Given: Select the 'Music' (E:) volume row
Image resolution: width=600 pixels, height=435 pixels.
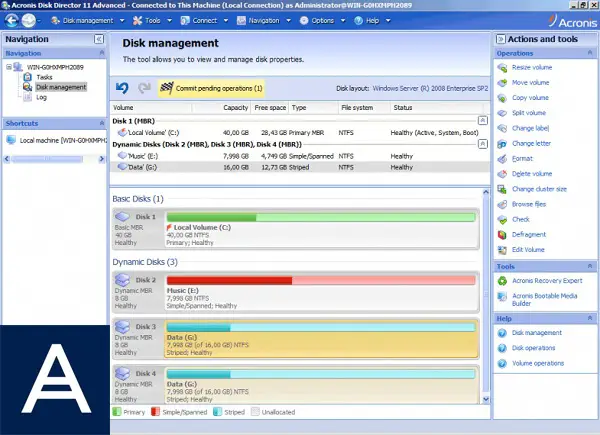Looking at the screenshot, I should 300,156.
